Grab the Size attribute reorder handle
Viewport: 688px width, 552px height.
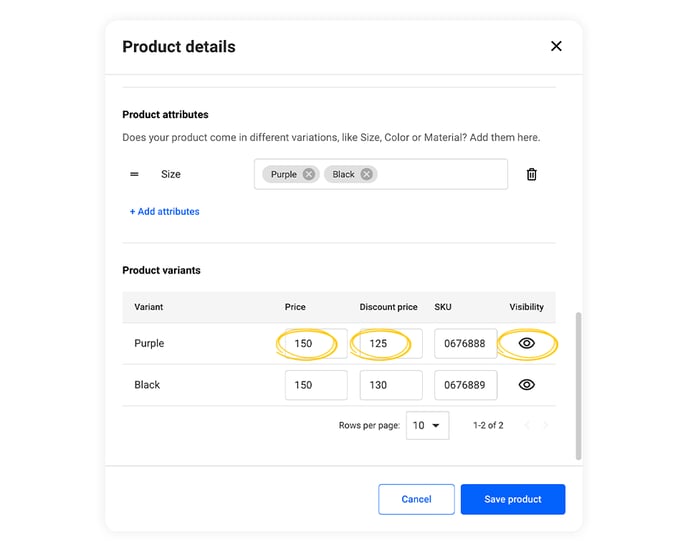tap(134, 174)
